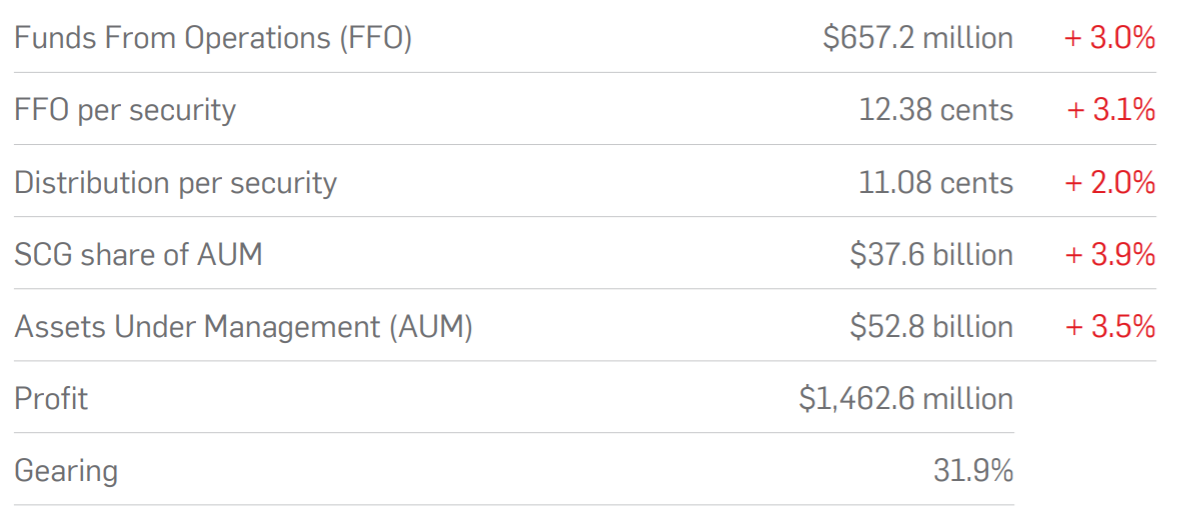Select the 11.08 cents distribution value
This screenshot has width=1177, height=519.
(x=936, y=183)
